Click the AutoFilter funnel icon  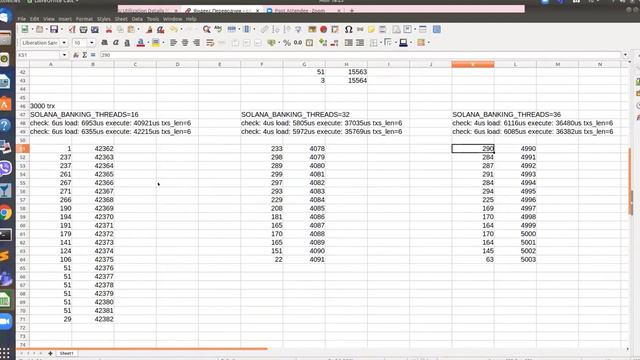pyautogui.click(x=298, y=29)
